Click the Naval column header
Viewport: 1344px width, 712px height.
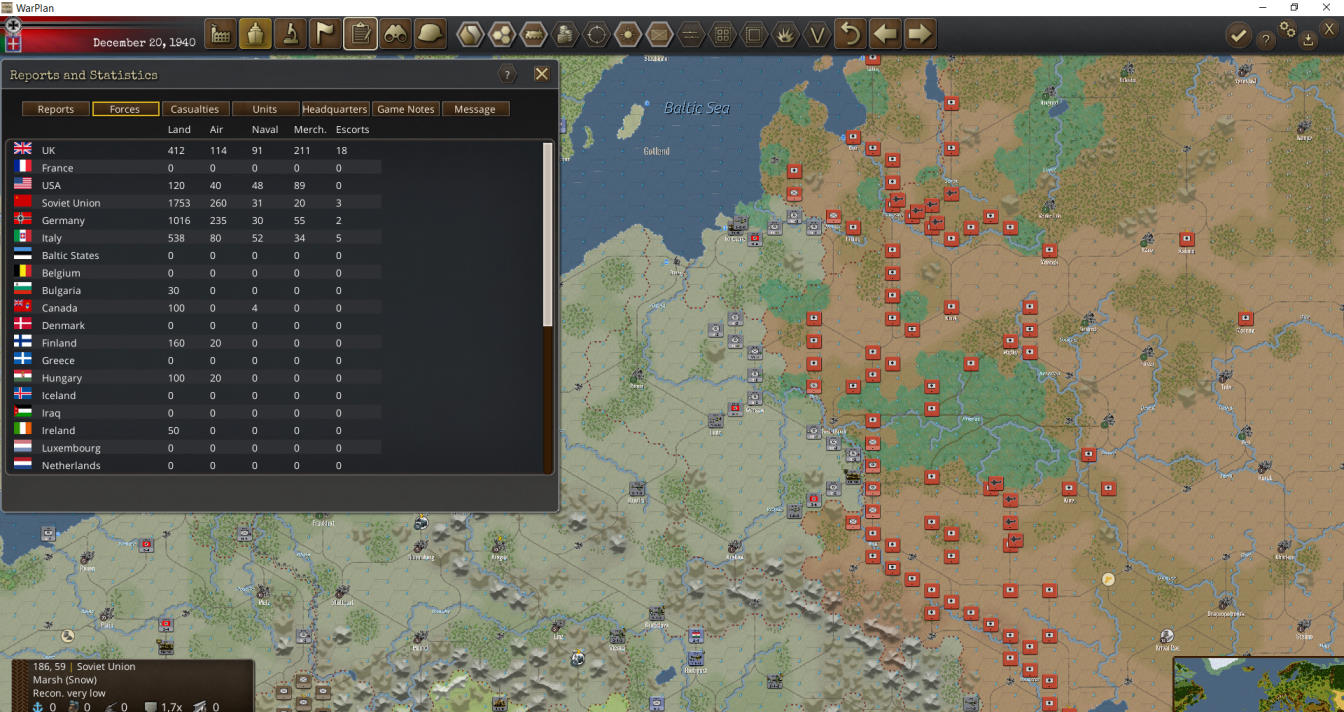[x=265, y=129]
